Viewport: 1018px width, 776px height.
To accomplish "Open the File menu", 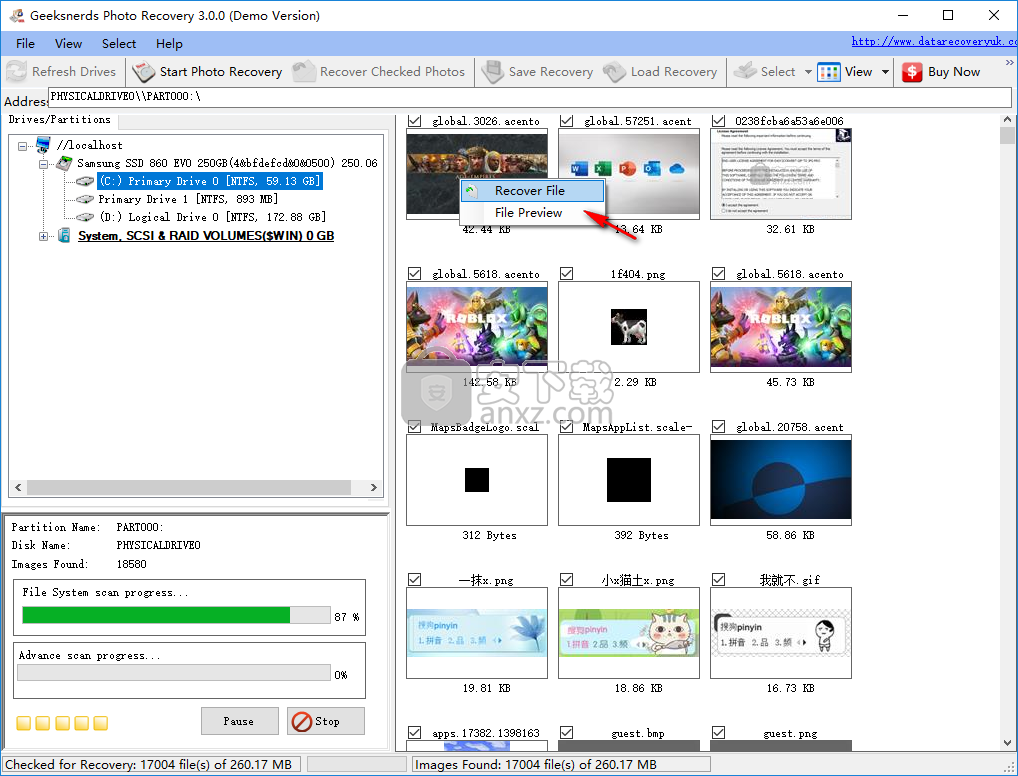I will 25,44.
